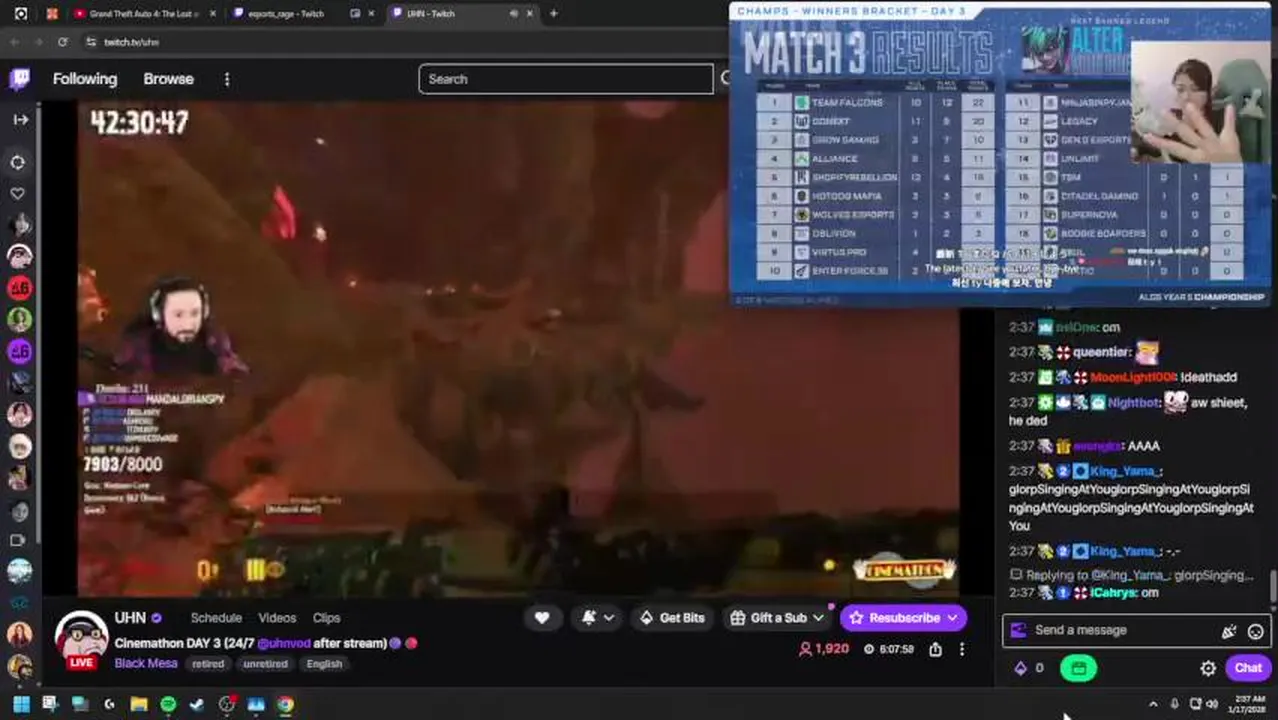This screenshot has height=720, width=1278.
Task: Share the stream with the share icon
Action: 935,649
